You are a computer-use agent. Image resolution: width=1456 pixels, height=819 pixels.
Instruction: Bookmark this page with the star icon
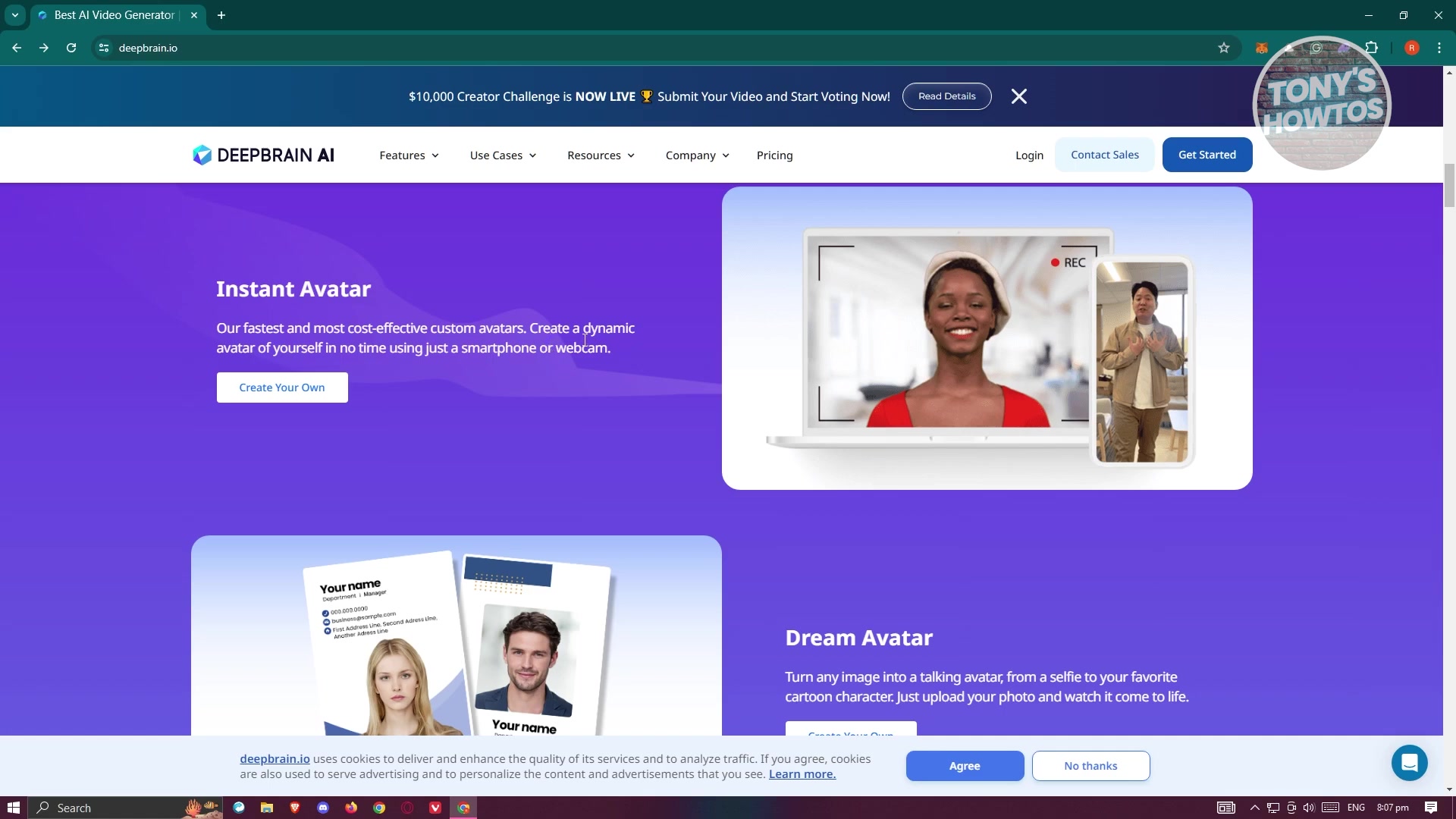(x=1223, y=48)
